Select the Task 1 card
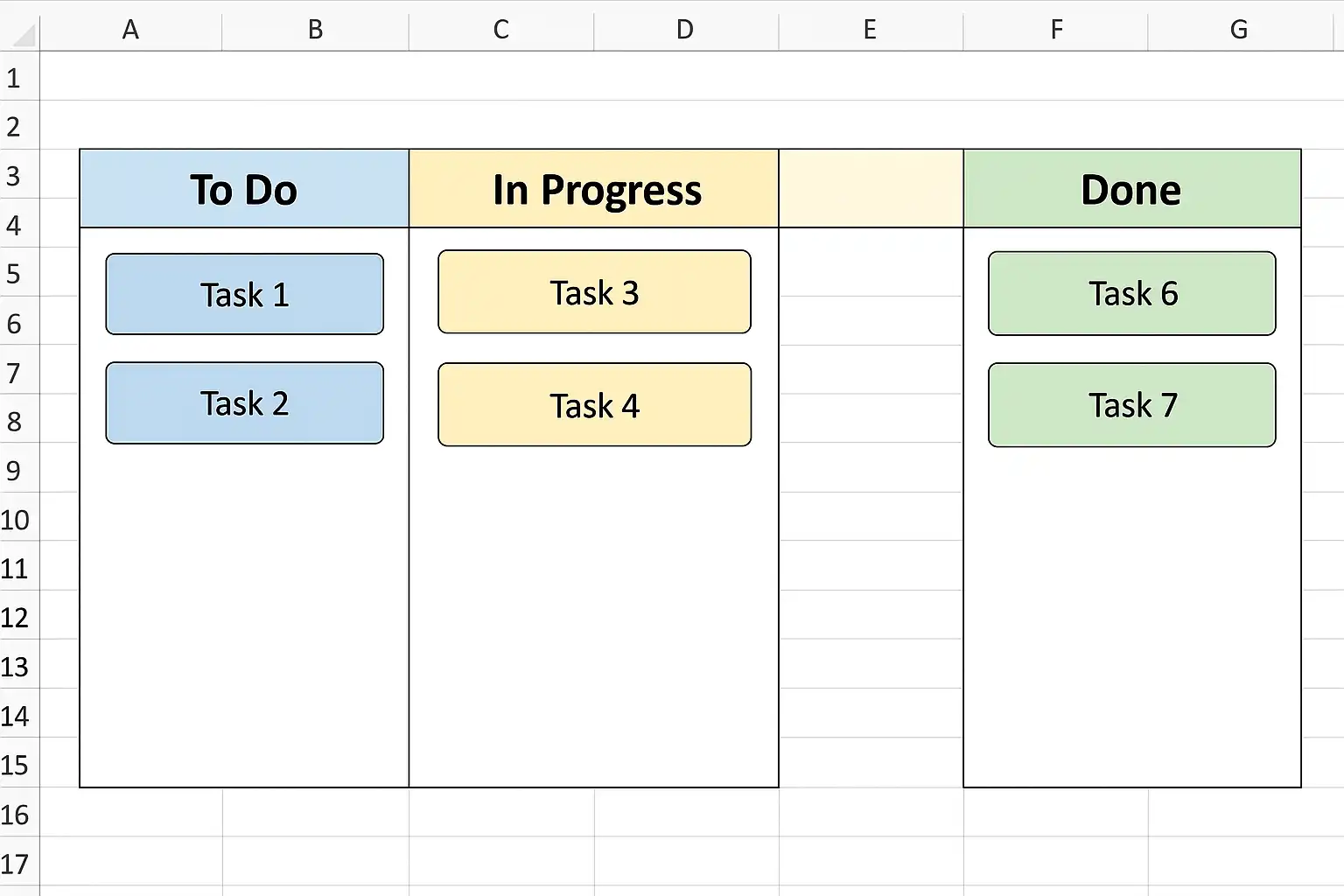Viewport: 1344px width, 896px height. coord(244,295)
